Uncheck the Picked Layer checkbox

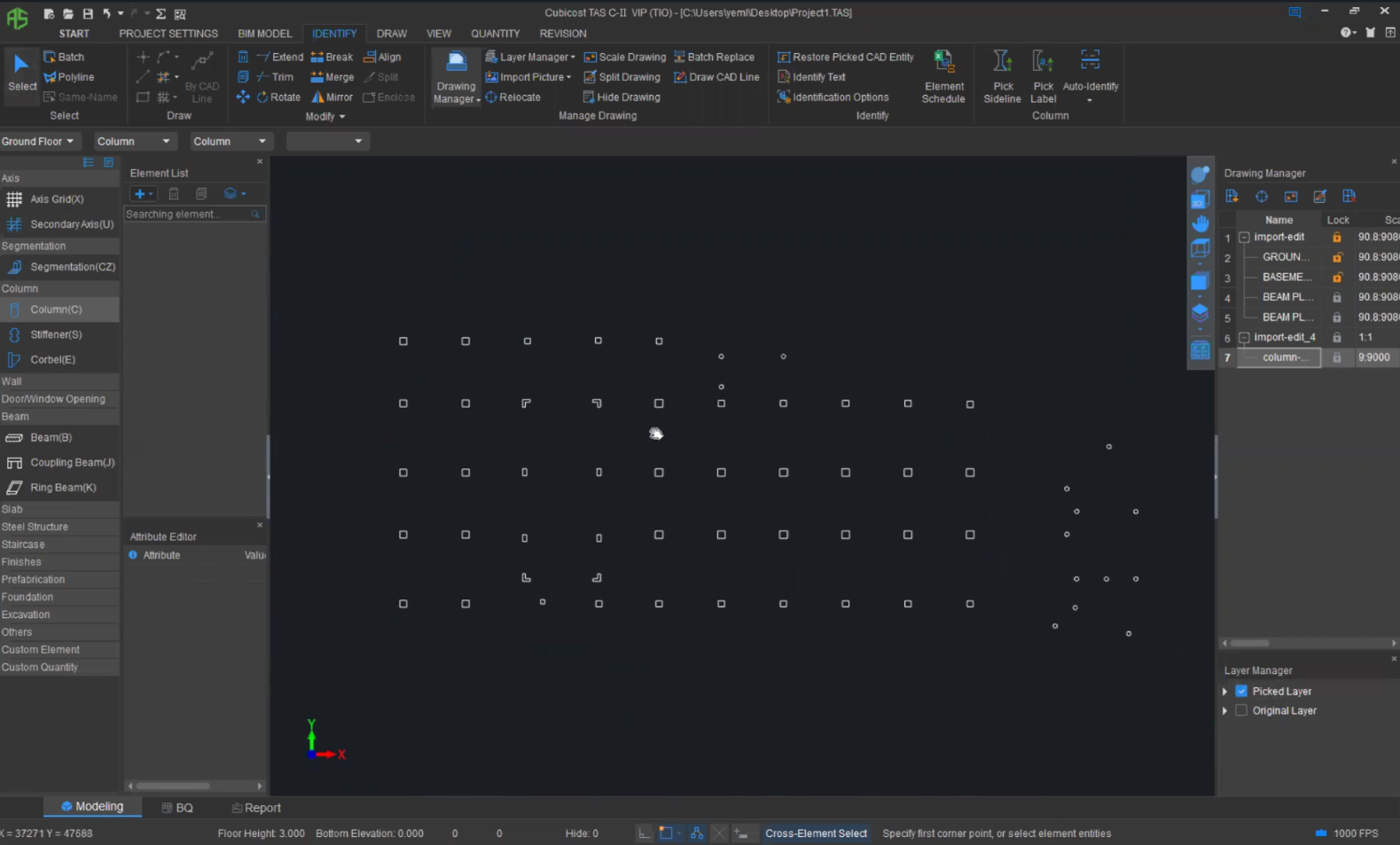(1241, 691)
